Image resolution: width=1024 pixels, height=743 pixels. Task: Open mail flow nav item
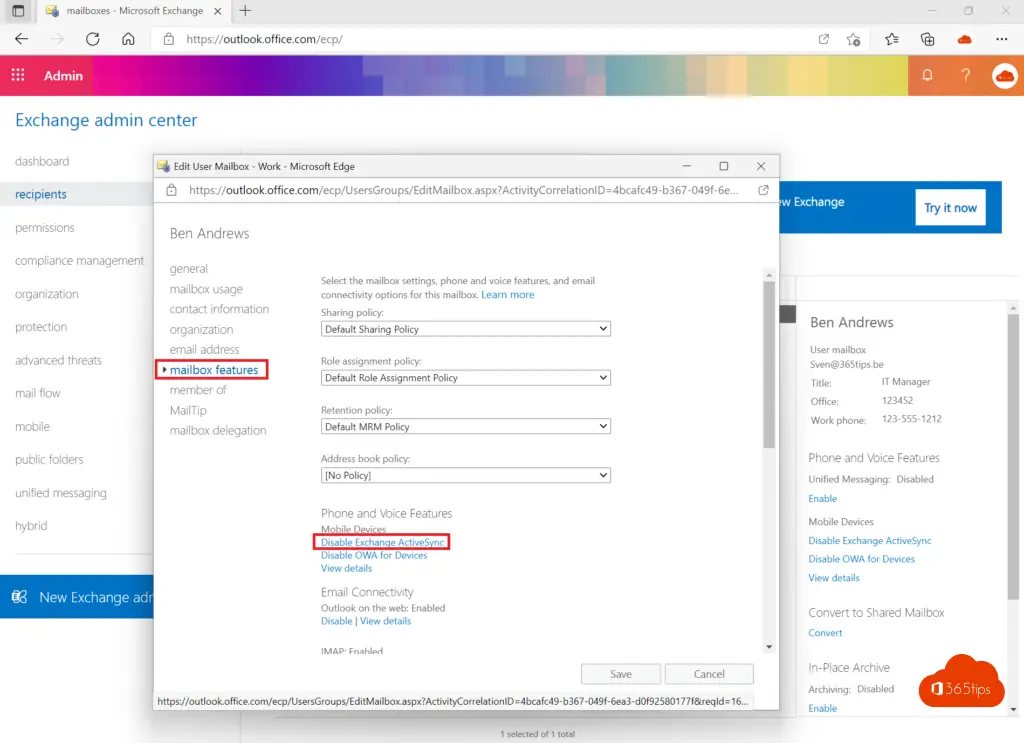point(37,393)
